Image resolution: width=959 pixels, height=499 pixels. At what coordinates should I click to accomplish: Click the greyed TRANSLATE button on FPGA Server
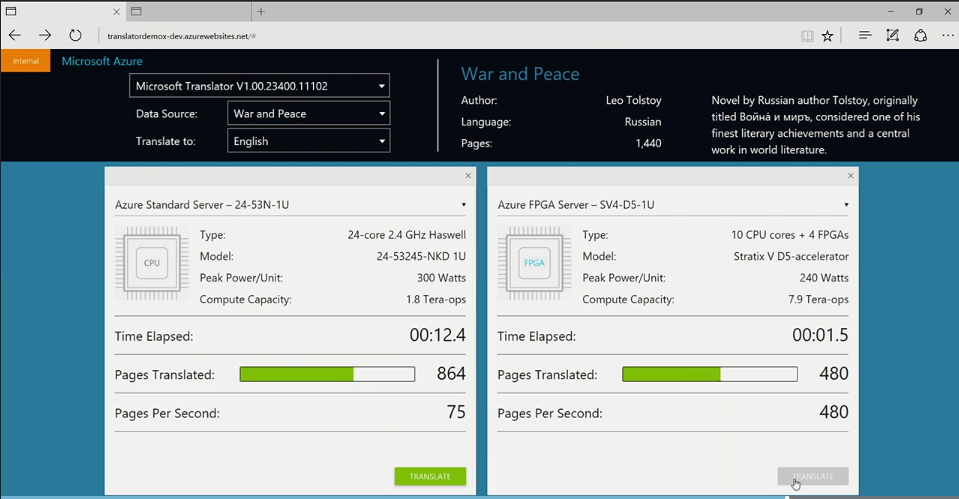coord(813,476)
